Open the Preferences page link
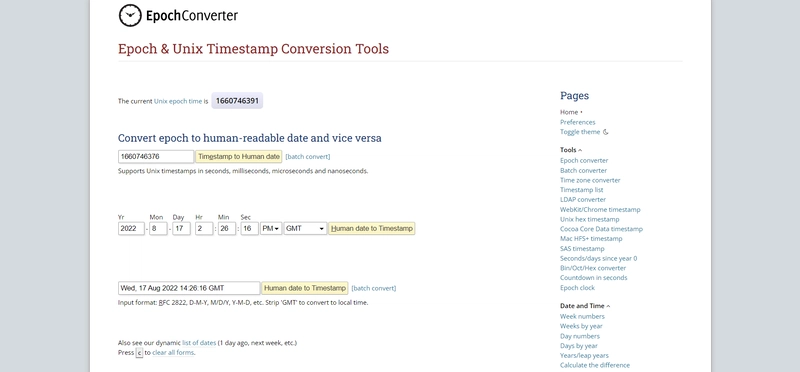The image size is (800, 372). 578,122
